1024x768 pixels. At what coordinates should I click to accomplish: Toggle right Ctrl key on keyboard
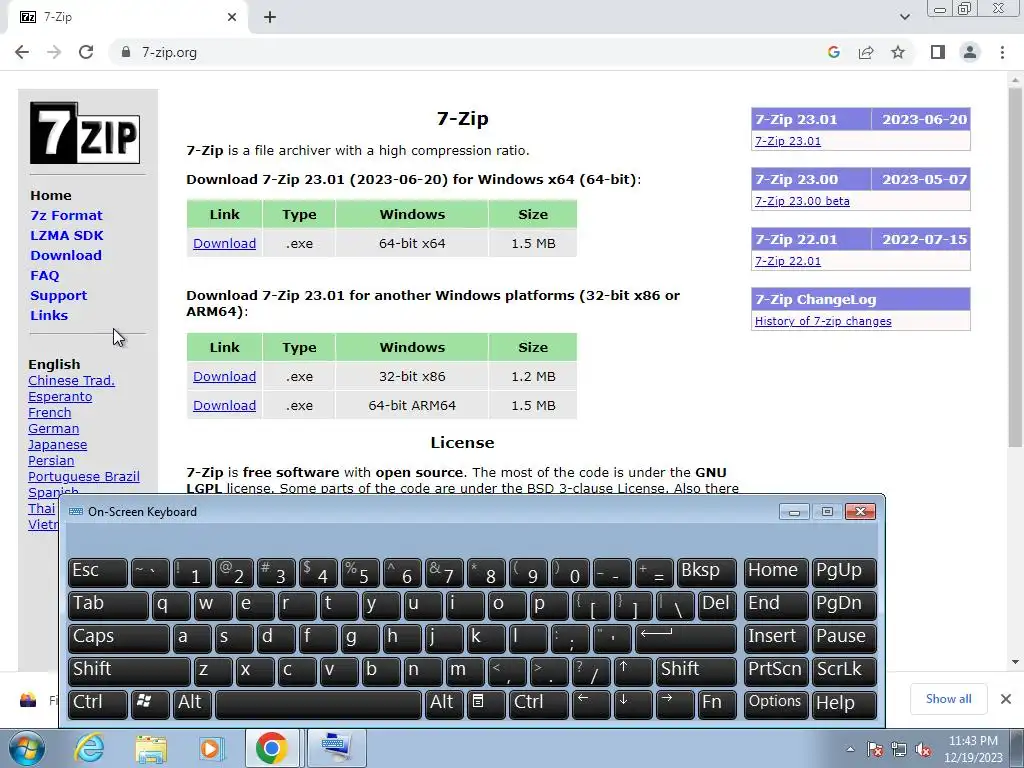(x=539, y=704)
